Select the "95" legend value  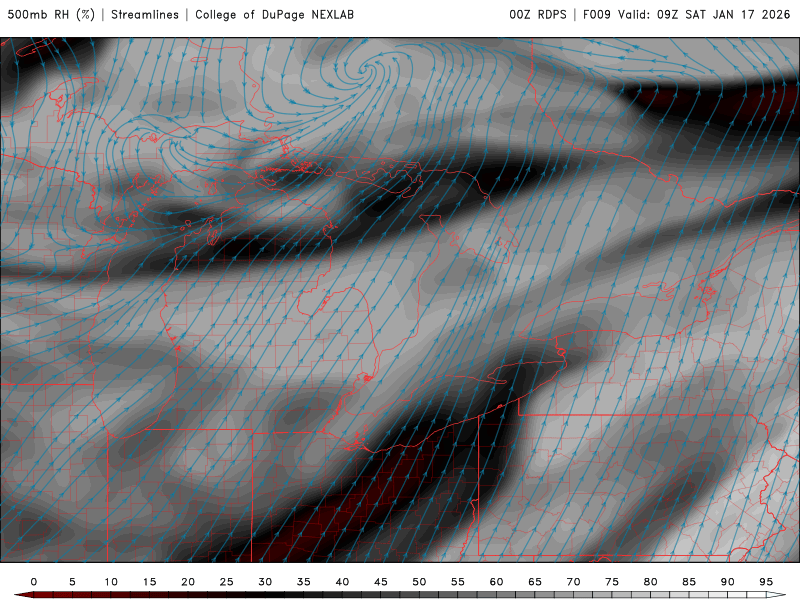(766, 582)
